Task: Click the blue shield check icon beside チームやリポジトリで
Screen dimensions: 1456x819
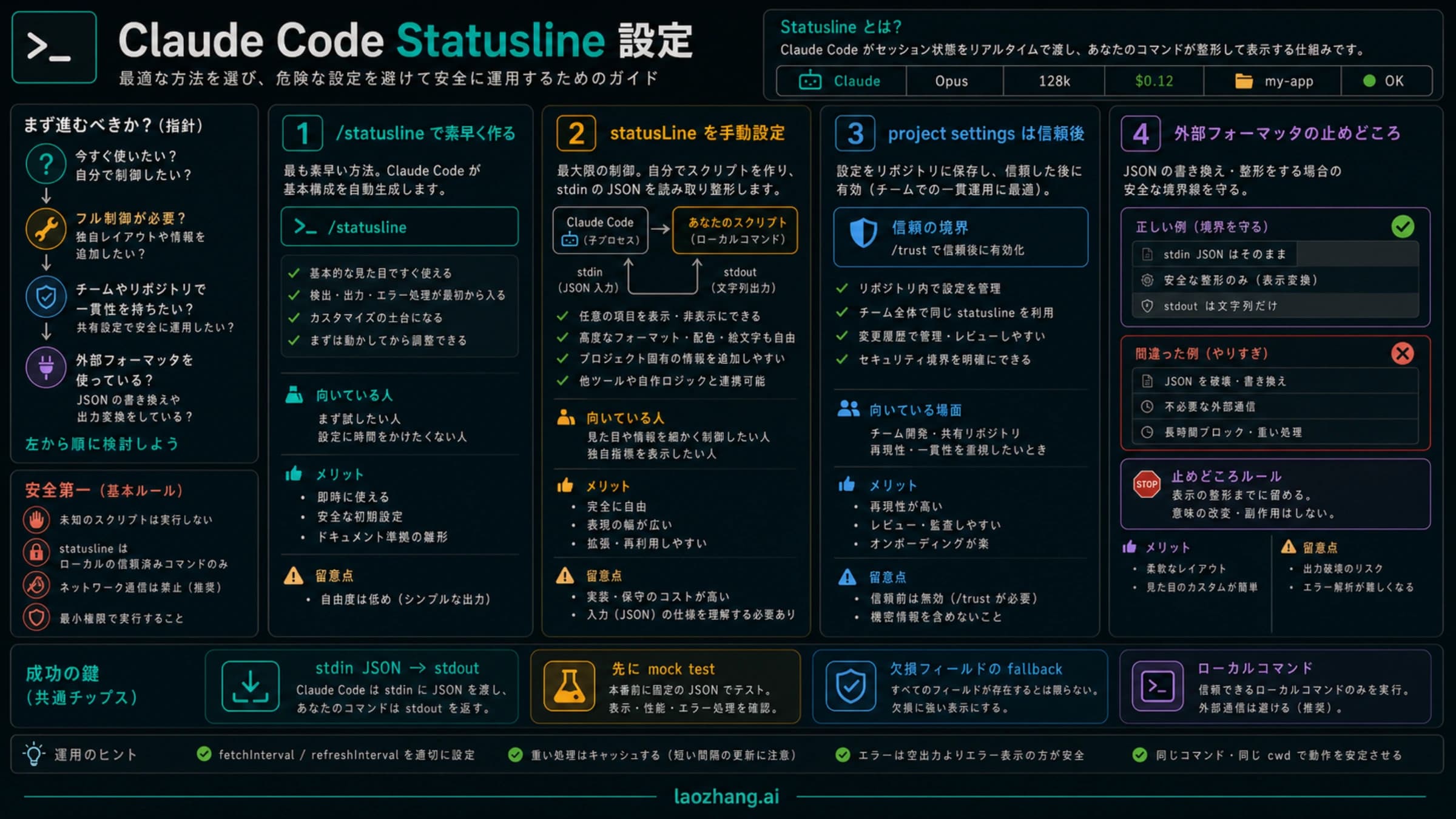Action: tap(46, 297)
